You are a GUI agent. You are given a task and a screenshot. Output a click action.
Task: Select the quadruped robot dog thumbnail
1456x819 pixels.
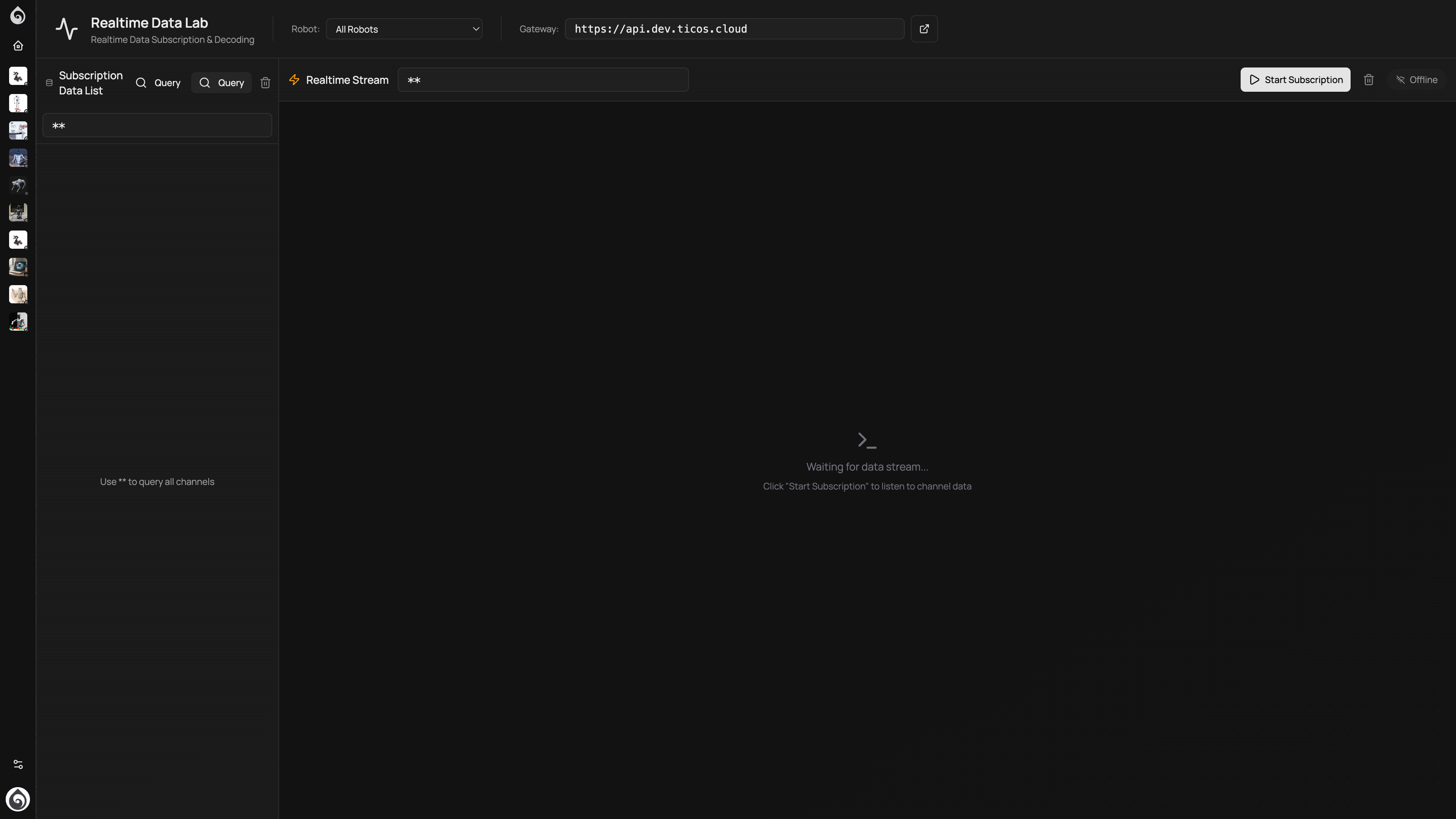18,185
